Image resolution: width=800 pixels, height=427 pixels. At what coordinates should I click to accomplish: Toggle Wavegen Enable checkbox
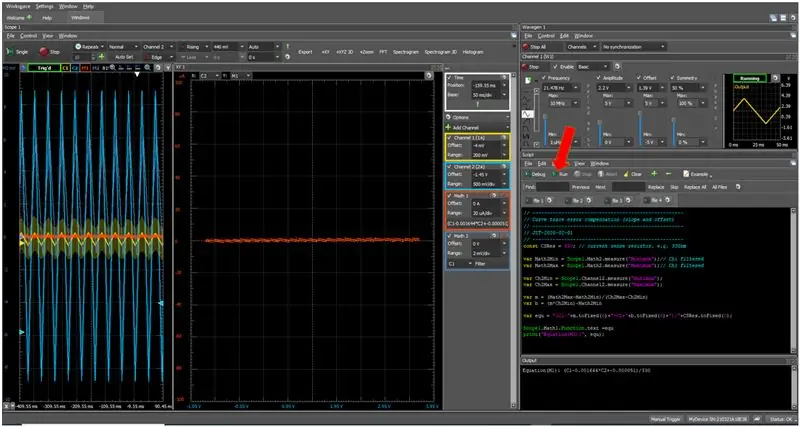click(557, 67)
